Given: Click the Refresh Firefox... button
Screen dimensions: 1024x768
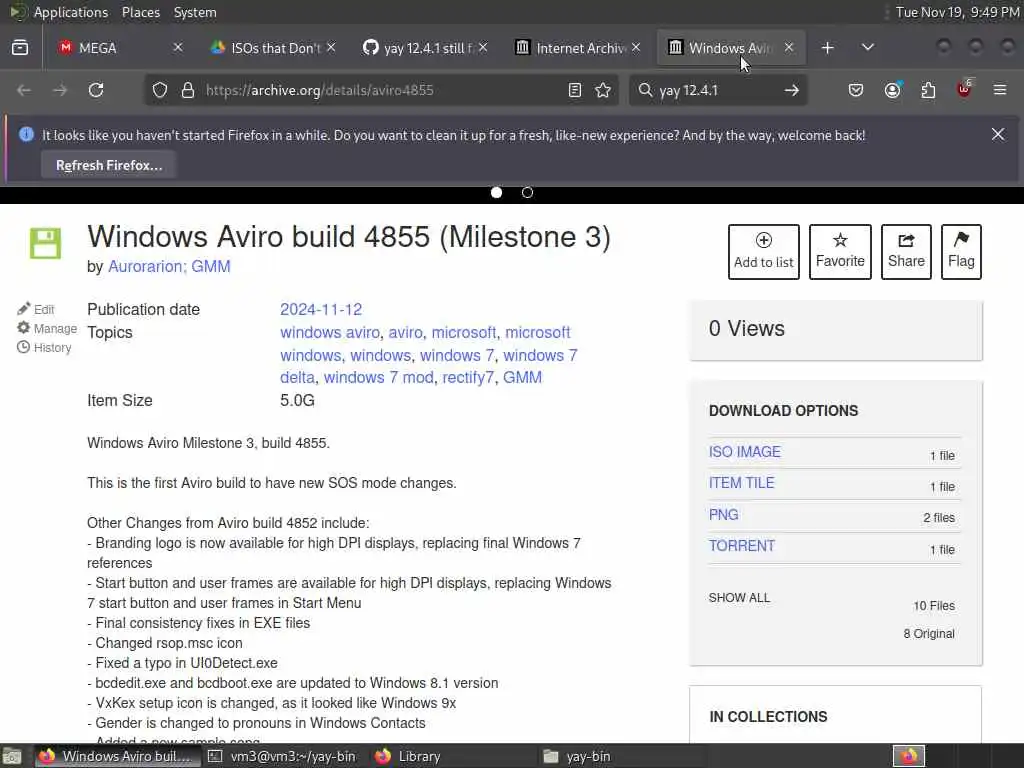Looking at the screenshot, I should tap(109, 165).
